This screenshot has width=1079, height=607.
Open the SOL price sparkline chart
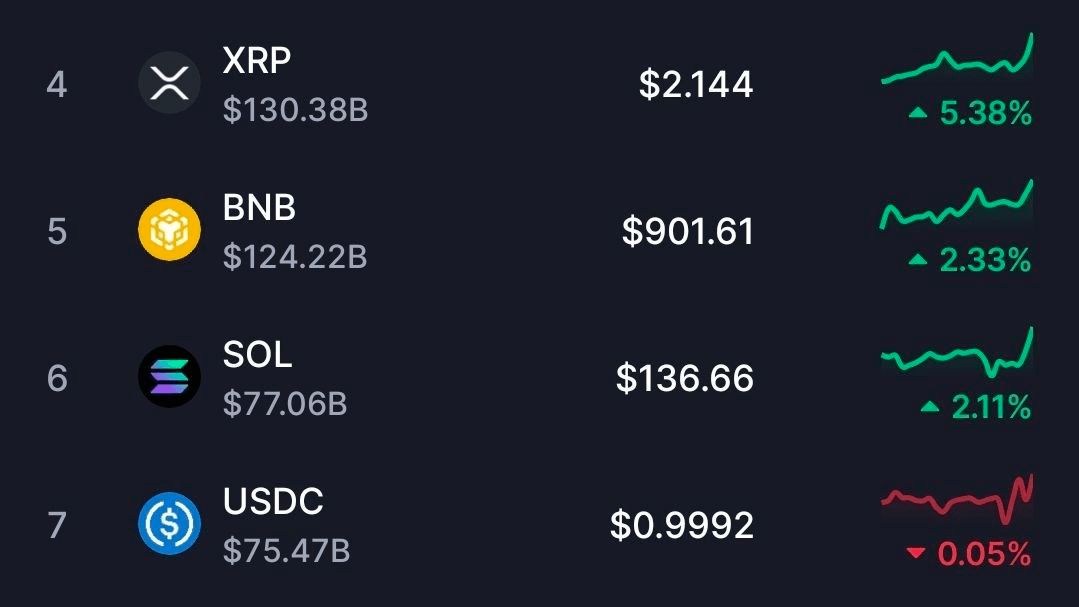coord(957,355)
